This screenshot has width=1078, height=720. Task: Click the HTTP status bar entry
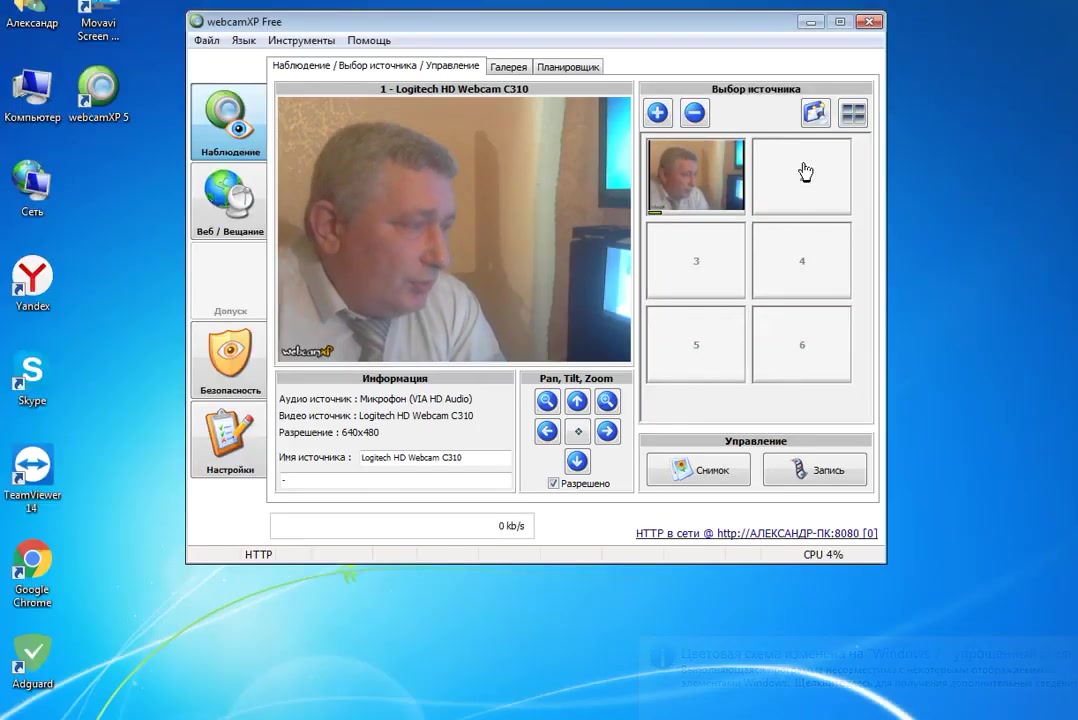[x=258, y=554]
